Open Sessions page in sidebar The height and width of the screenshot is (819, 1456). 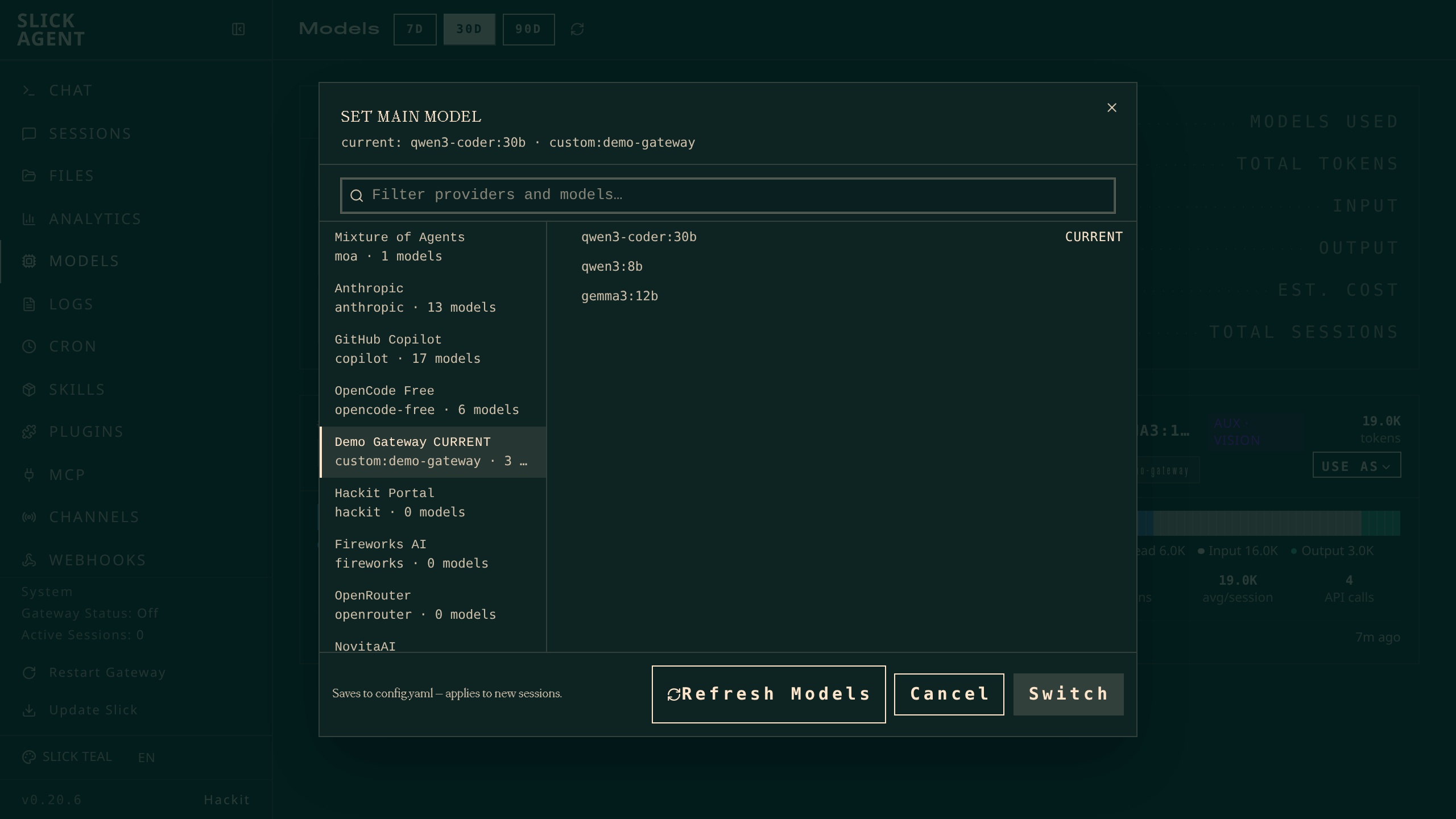135,133
